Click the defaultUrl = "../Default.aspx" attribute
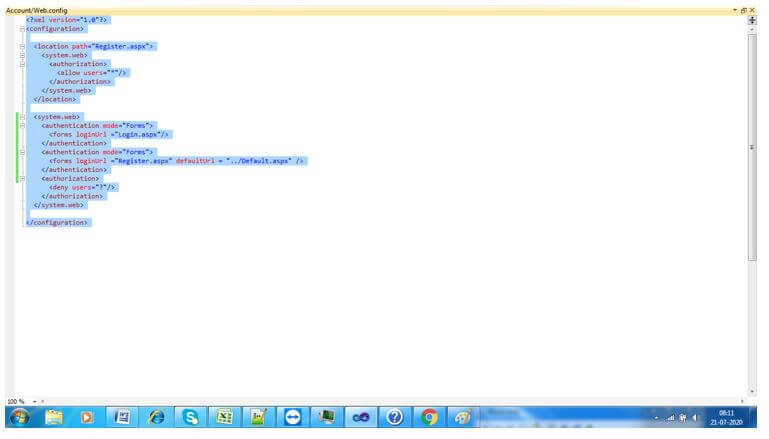This screenshot has width=769, height=439. [234, 161]
